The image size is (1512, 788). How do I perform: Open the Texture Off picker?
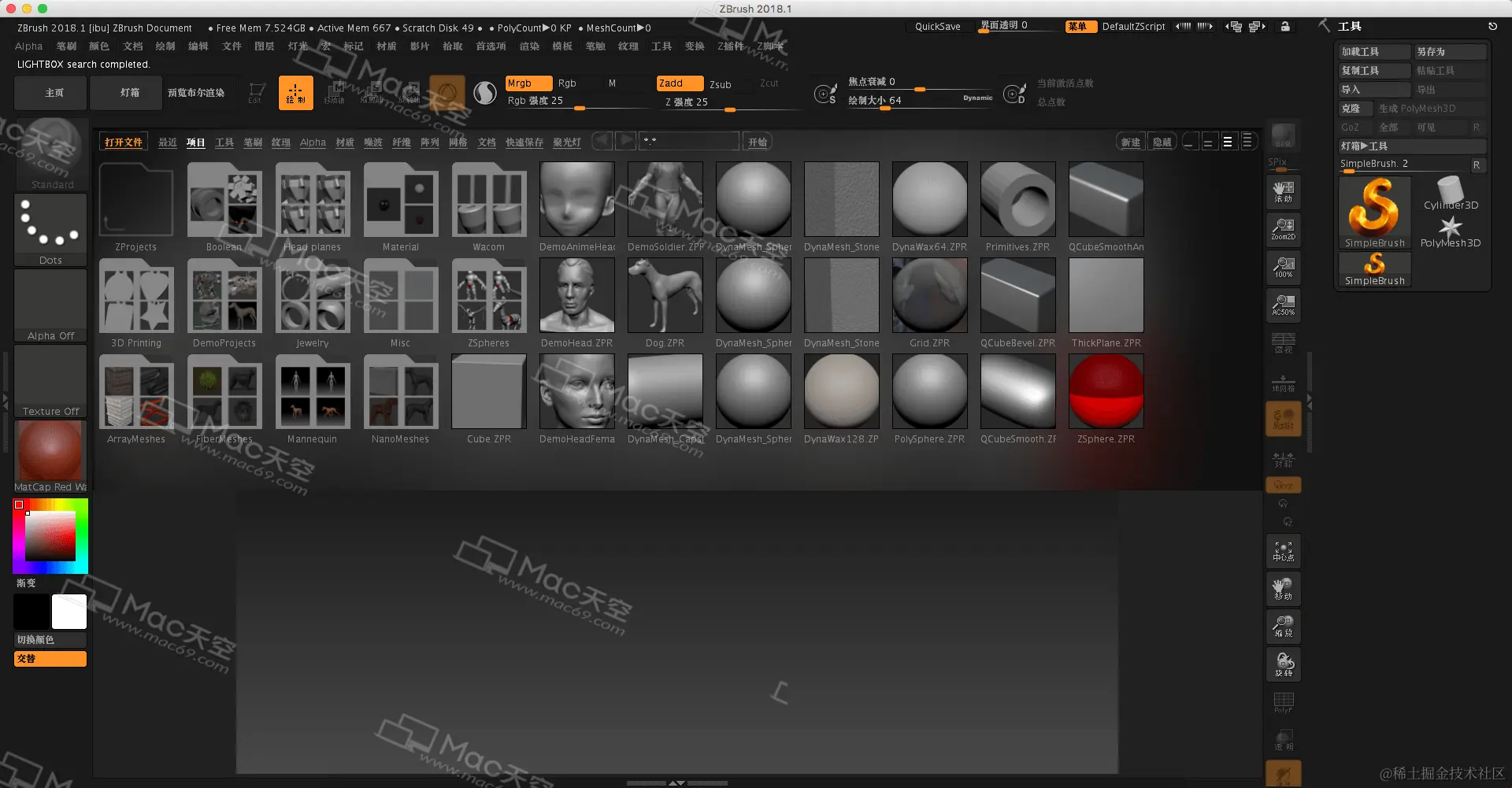[x=50, y=381]
